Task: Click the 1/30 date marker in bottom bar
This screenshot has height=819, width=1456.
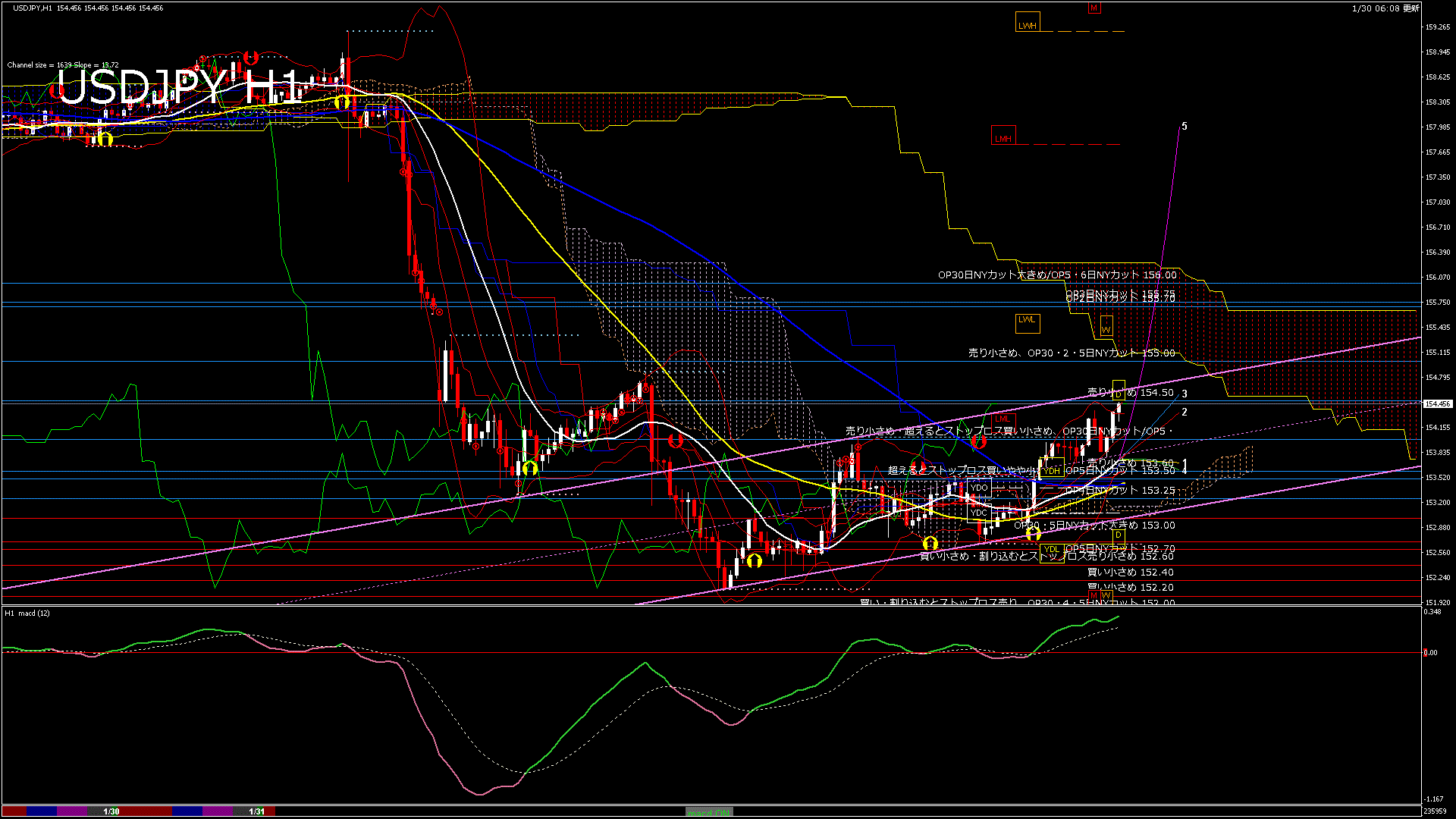Action: (x=111, y=811)
